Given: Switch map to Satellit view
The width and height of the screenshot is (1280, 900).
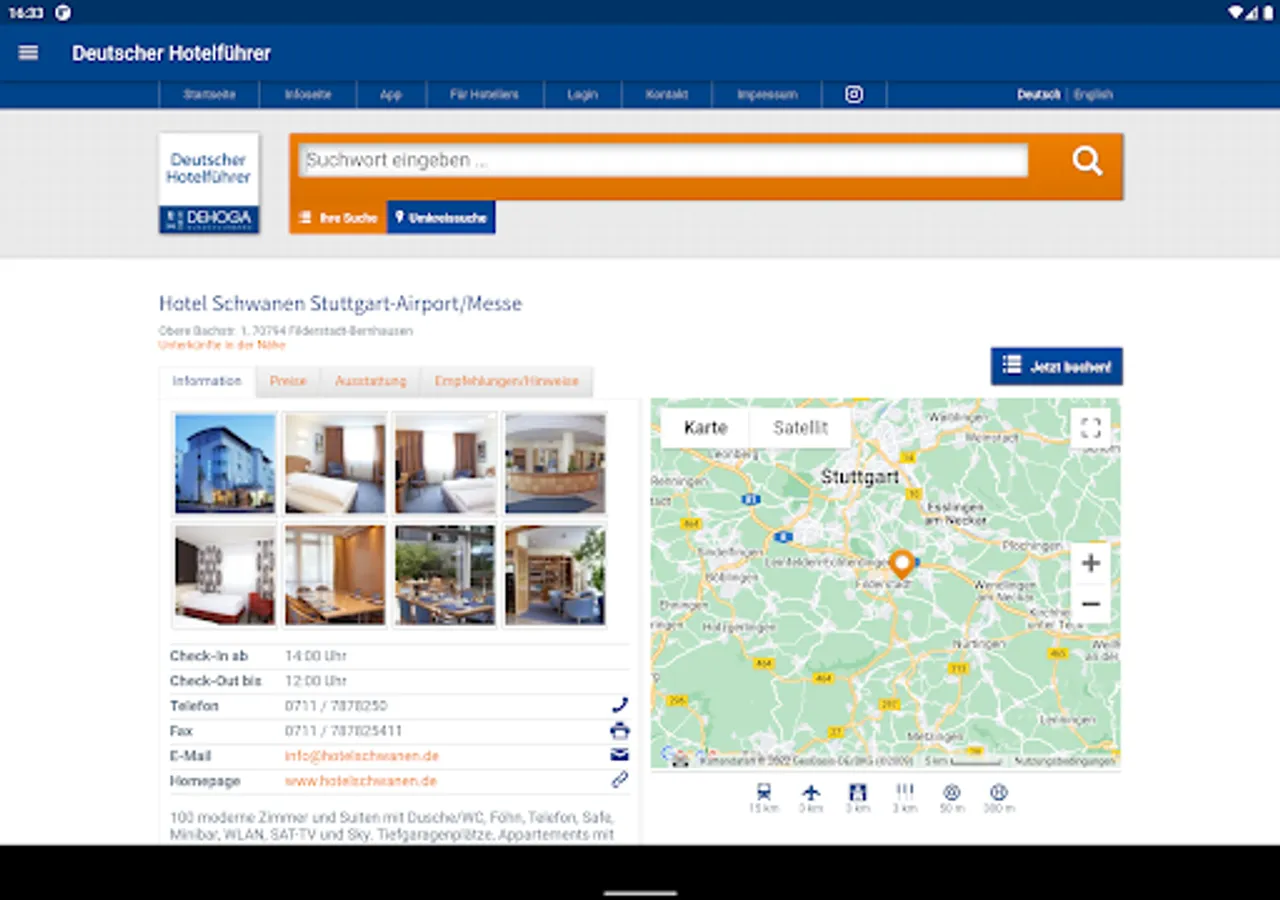Looking at the screenshot, I should (801, 428).
